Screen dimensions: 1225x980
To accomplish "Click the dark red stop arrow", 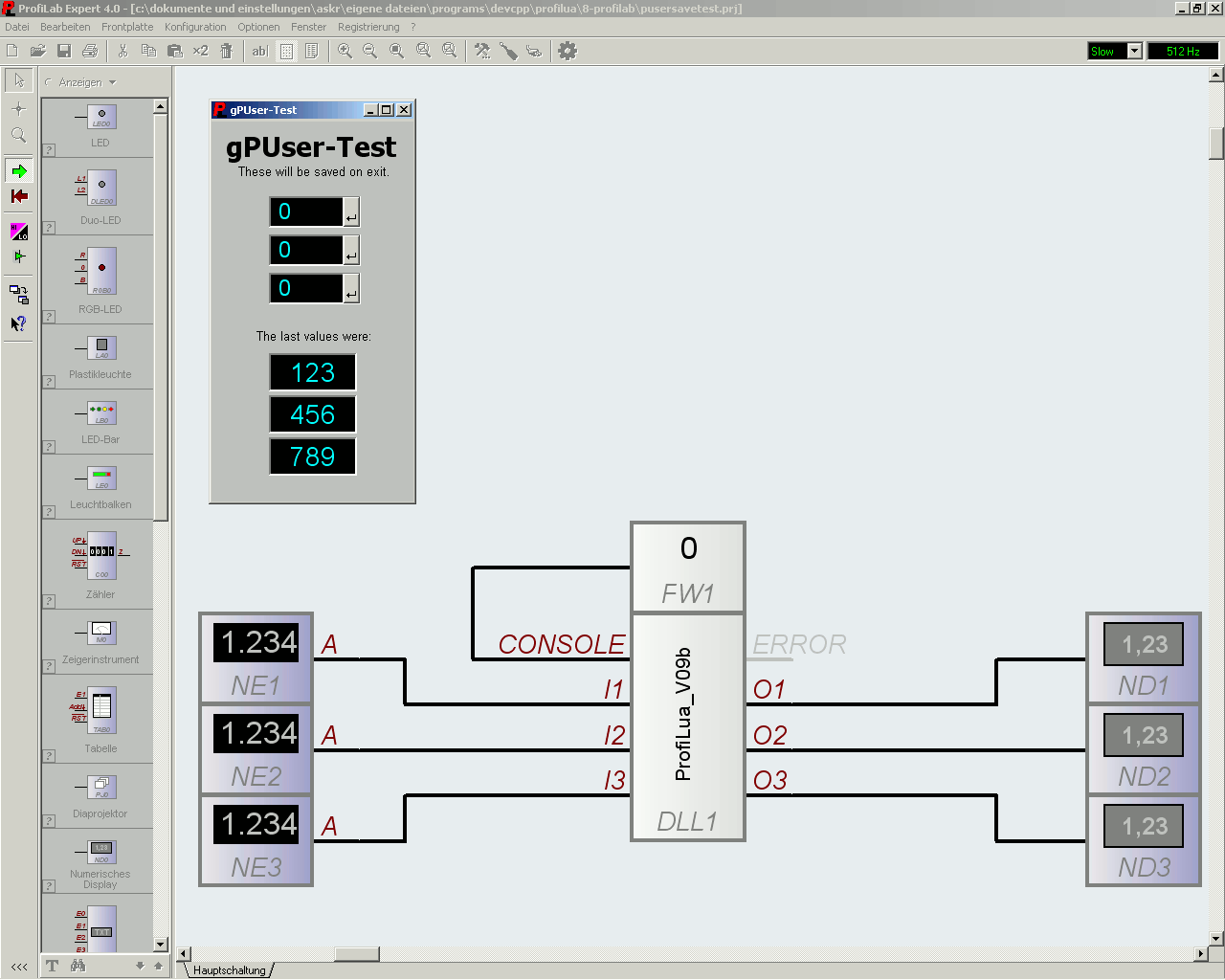I will tap(19, 196).
